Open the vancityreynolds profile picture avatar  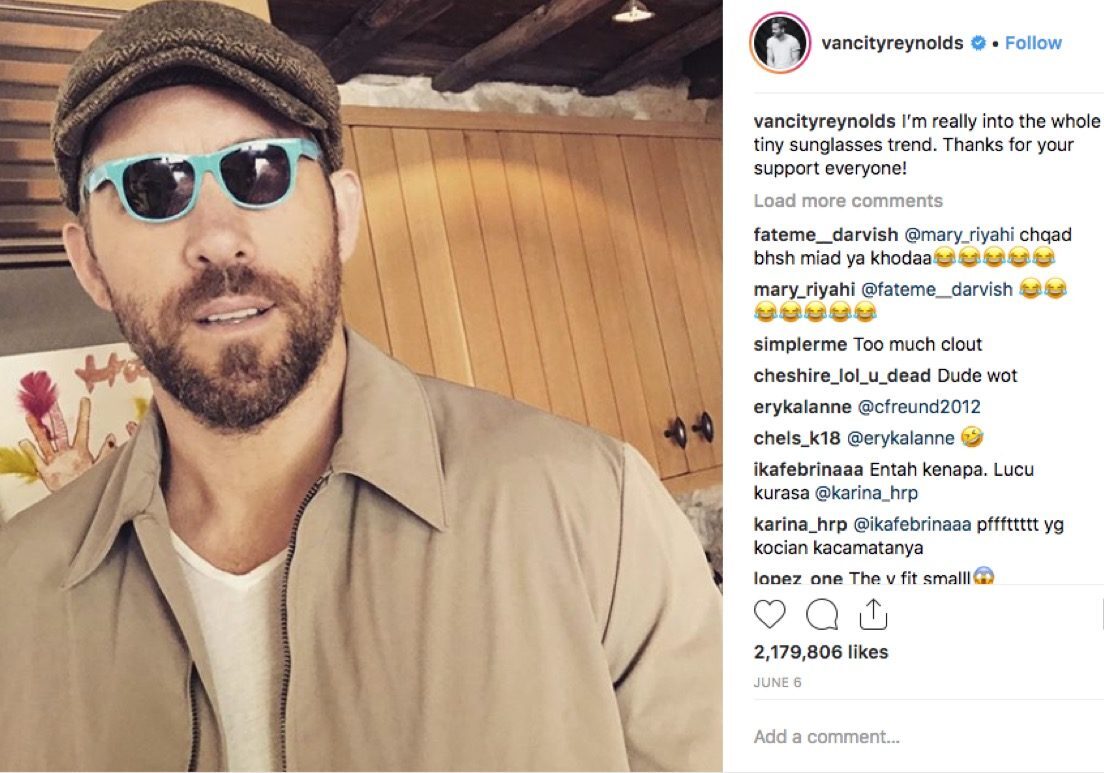pos(778,43)
